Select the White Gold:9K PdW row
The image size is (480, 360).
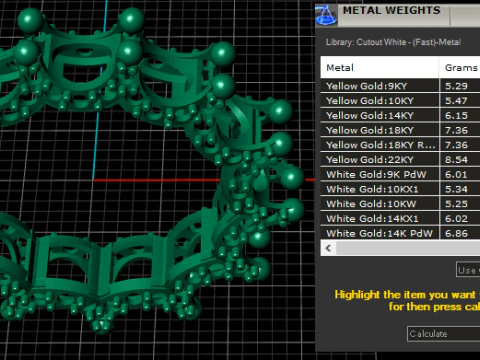click(400, 174)
